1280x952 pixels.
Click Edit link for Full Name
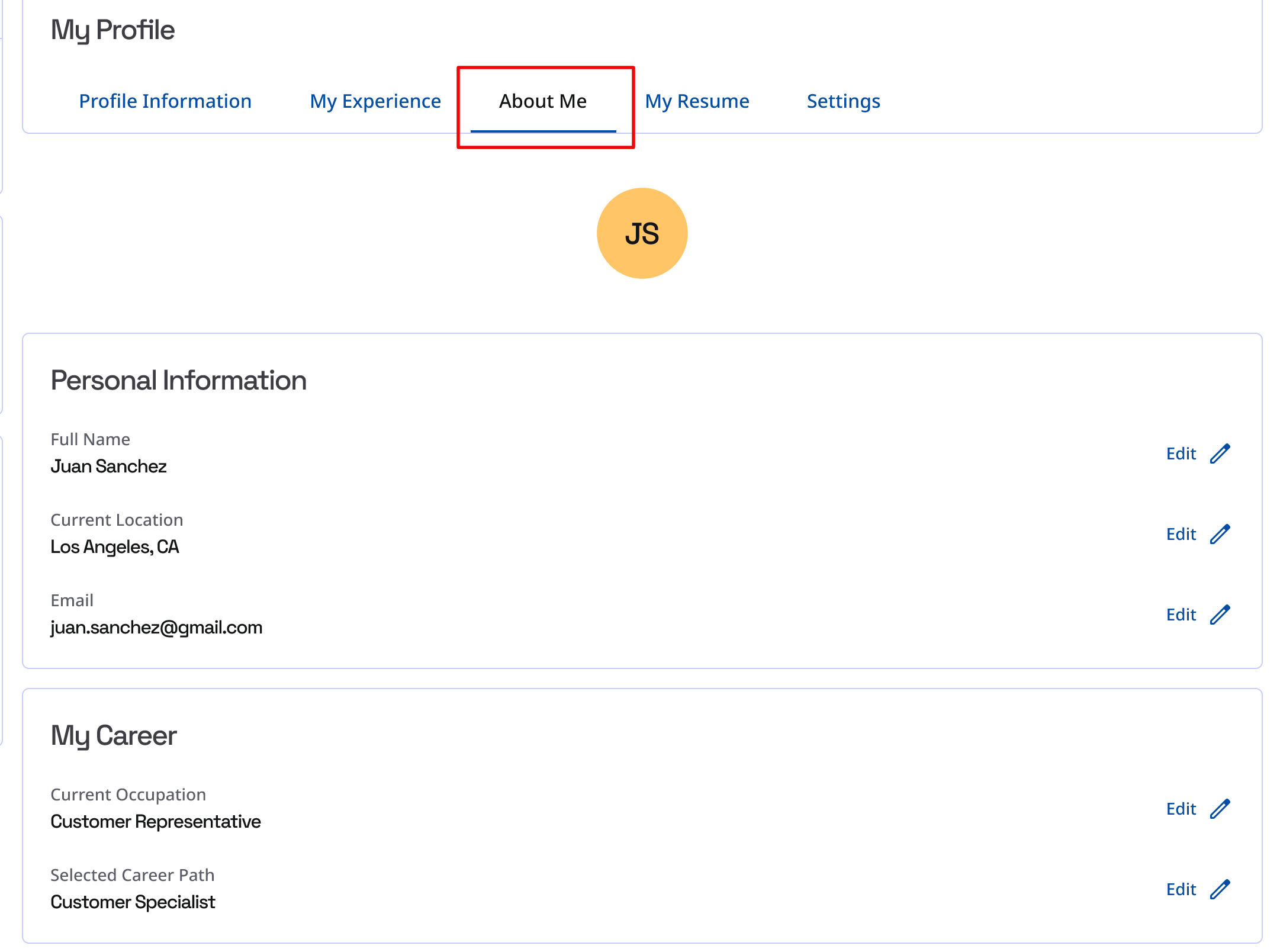[x=1181, y=454]
